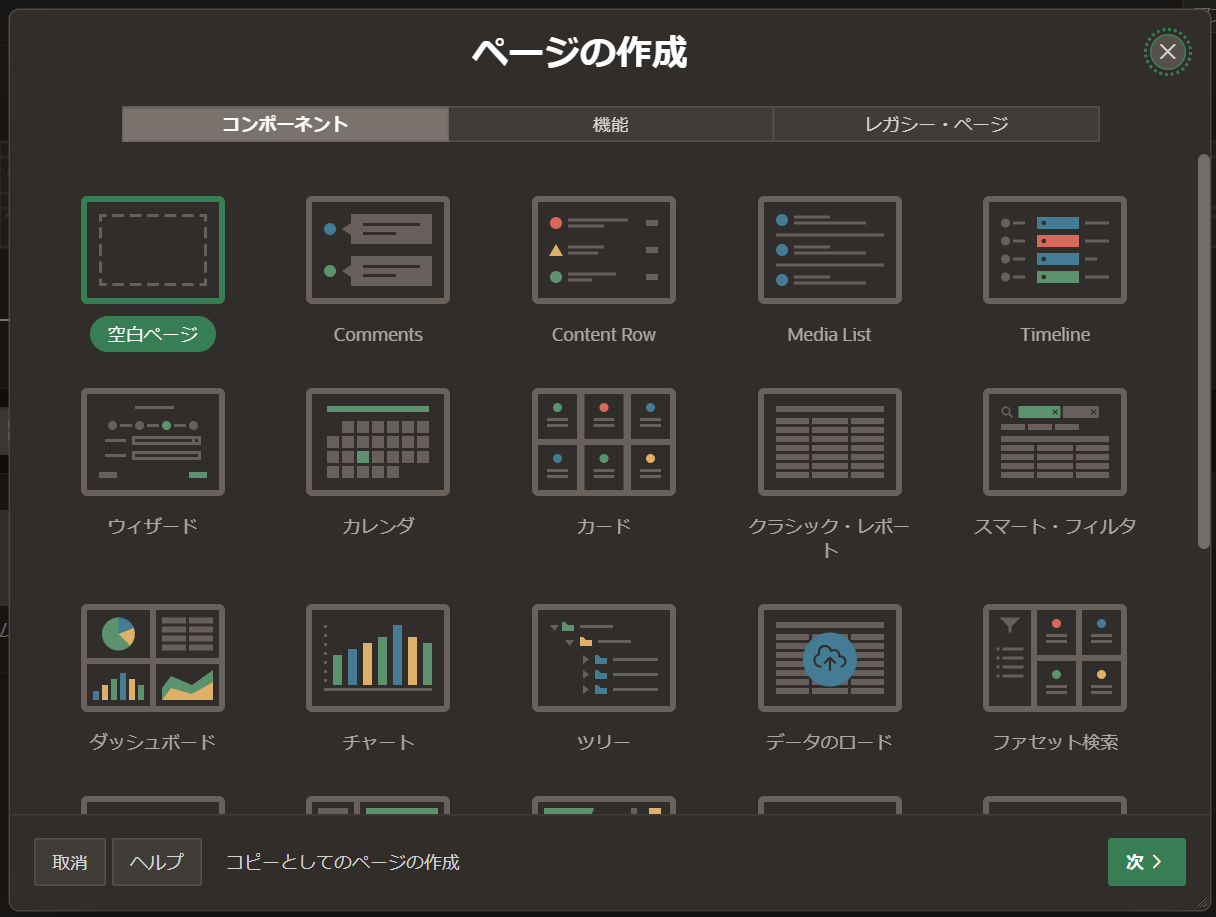Click the Content Row label text
1216x917 pixels.
pyautogui.click(x=604, y=334)
